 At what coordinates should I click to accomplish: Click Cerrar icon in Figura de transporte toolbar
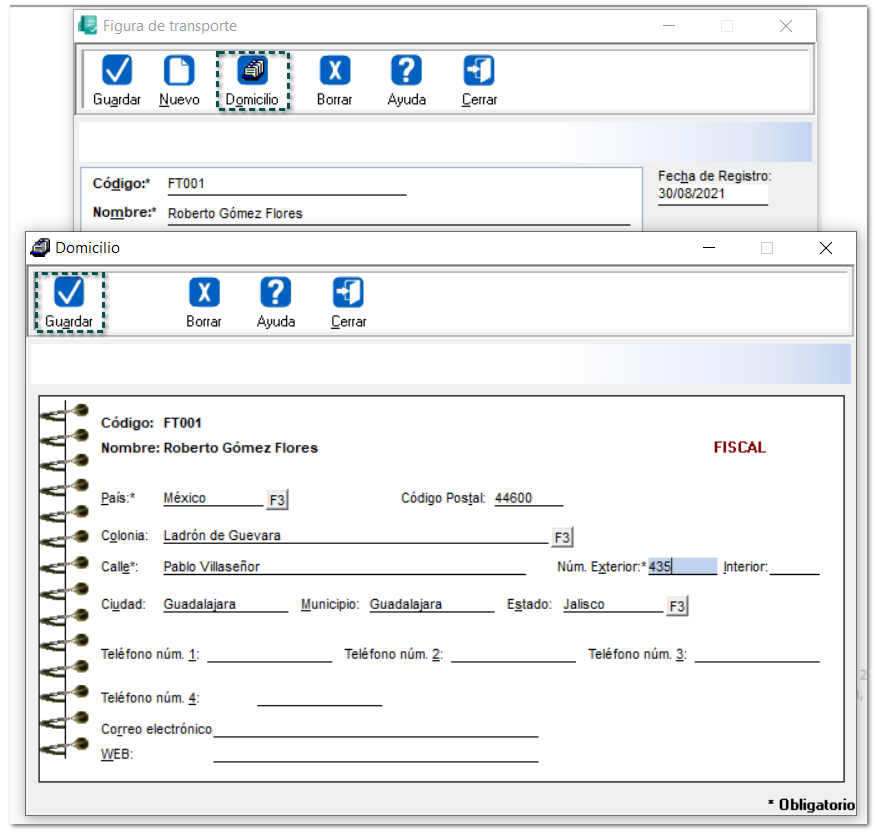pyautogui.click(x=479, y=71)
